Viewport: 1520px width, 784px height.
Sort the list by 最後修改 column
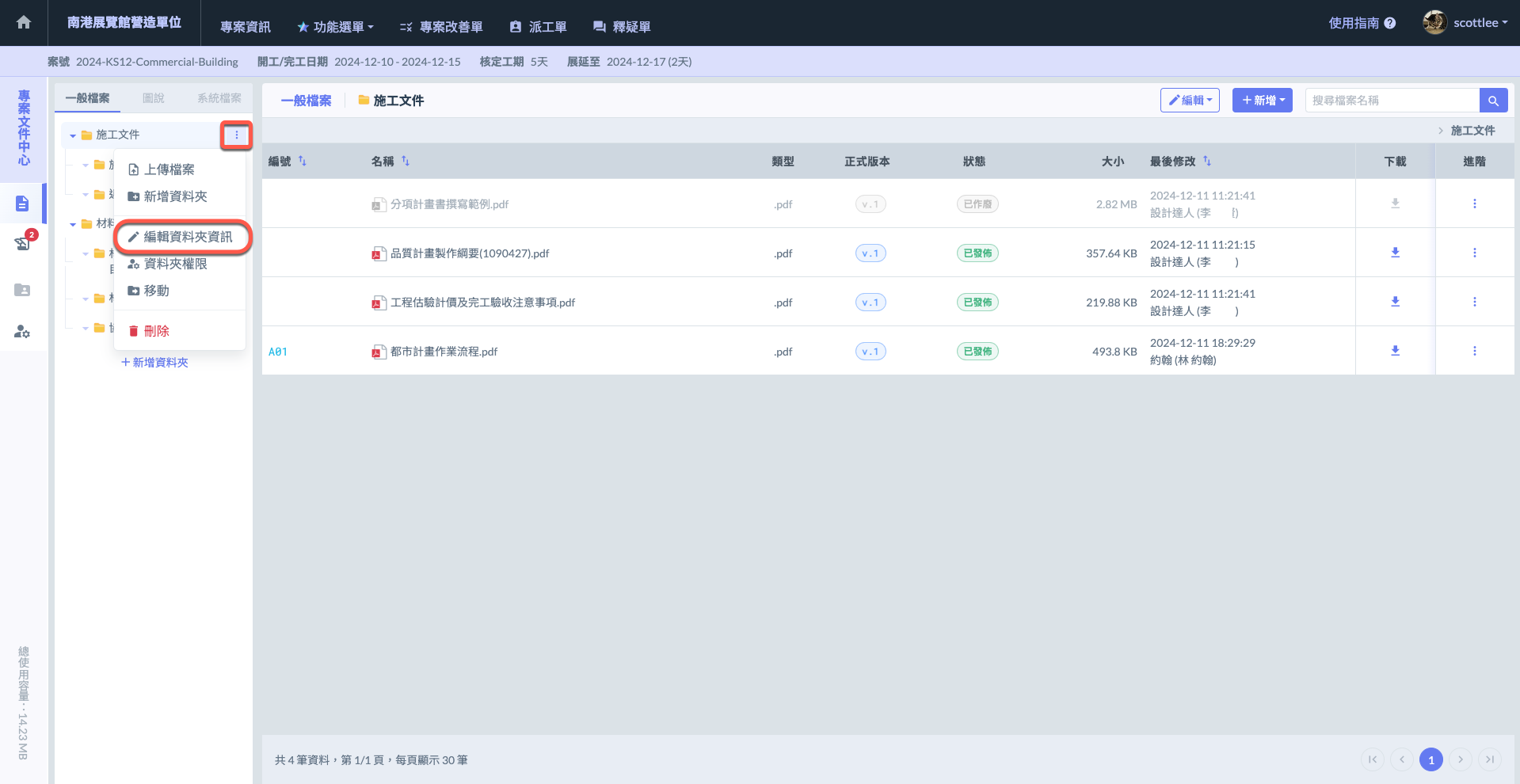[1206, 162]
